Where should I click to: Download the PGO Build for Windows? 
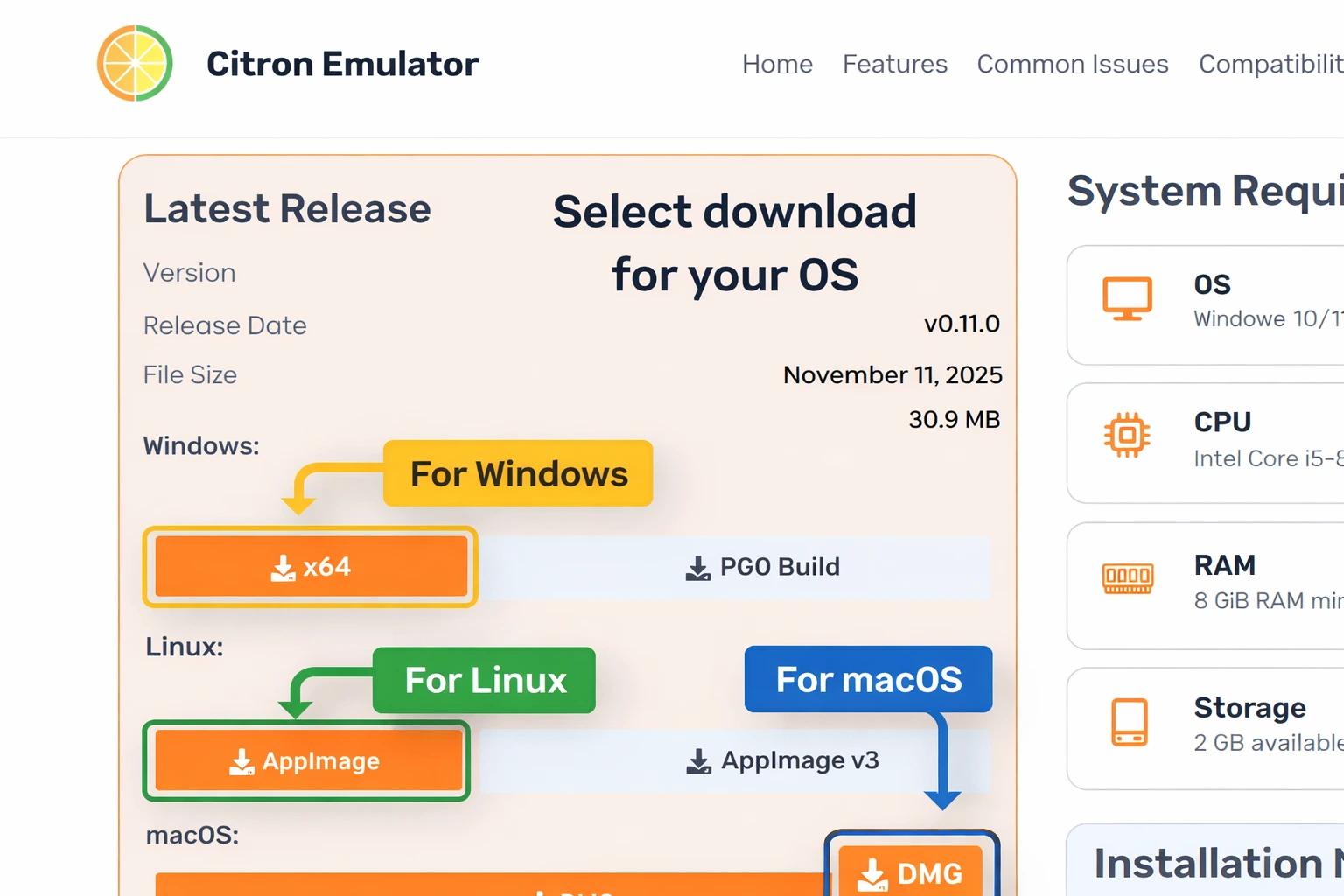pos(762,567)
